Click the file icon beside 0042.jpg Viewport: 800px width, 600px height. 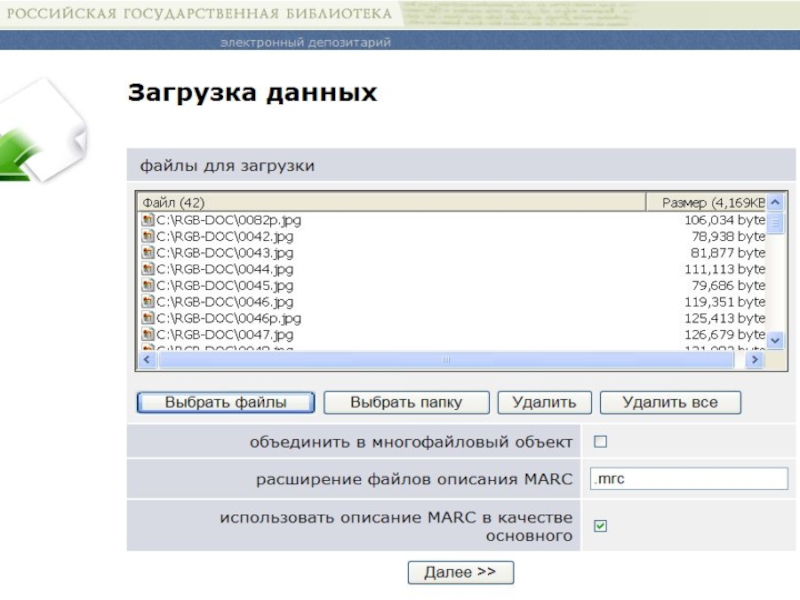pyautogui.click(x=148, y=236)
